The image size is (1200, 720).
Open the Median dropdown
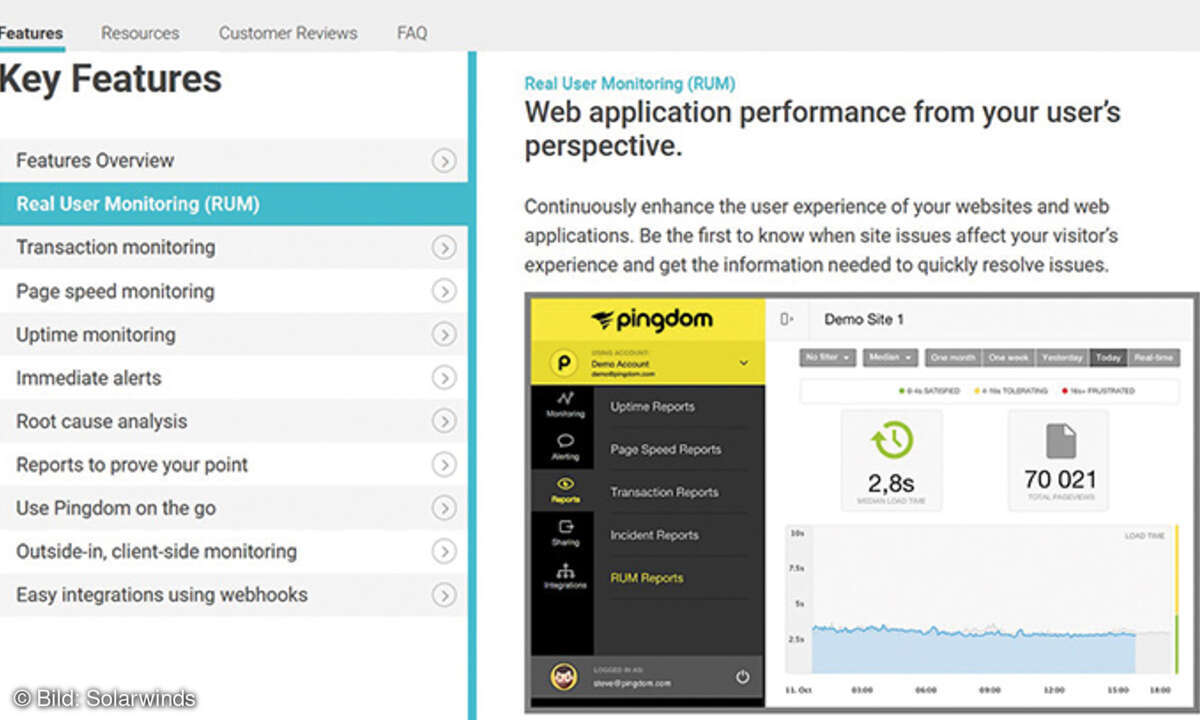890,358
